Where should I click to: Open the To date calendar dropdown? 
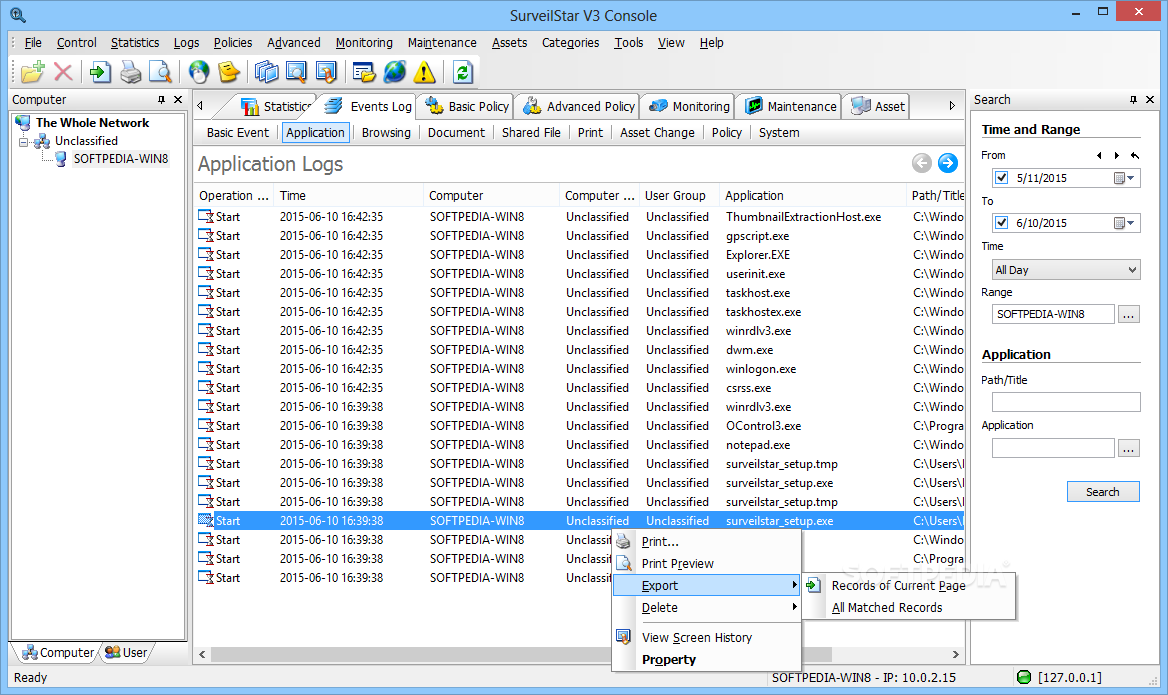coord(1124,223)
